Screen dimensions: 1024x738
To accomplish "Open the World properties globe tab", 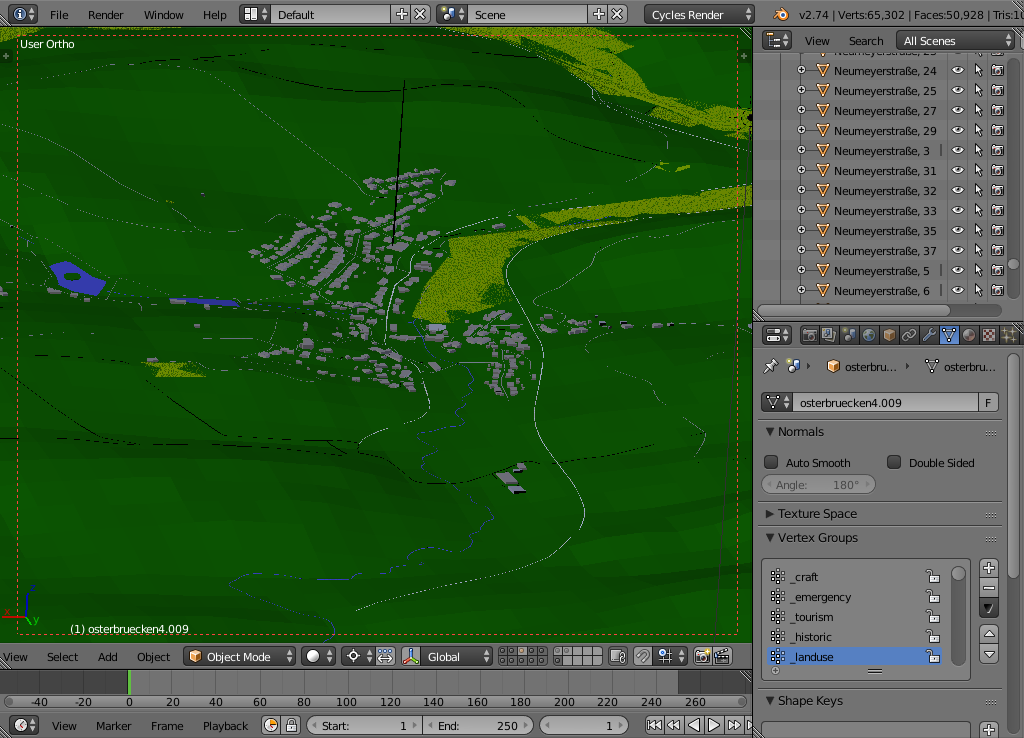I will [869, 336].
